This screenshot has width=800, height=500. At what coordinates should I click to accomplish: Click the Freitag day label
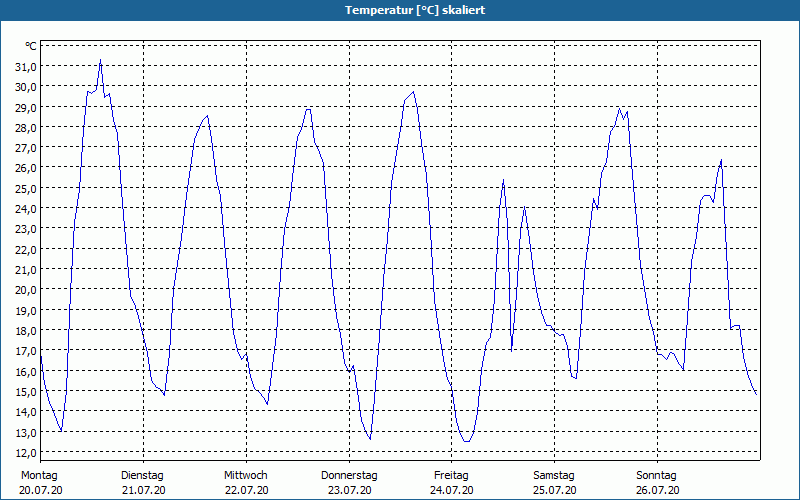pyautogui.click(x=451, y=476)
